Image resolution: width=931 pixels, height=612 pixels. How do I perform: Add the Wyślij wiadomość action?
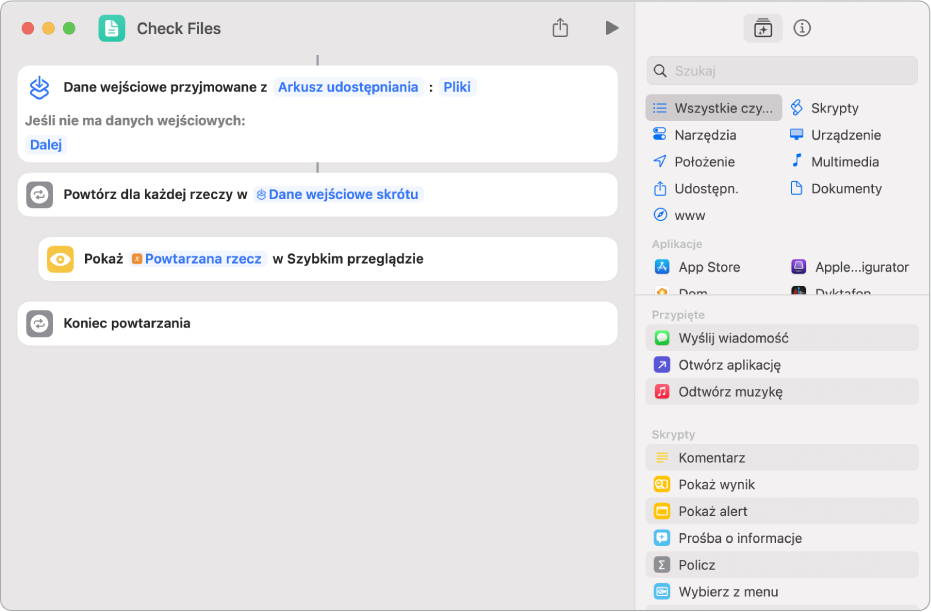click(733, 338)
